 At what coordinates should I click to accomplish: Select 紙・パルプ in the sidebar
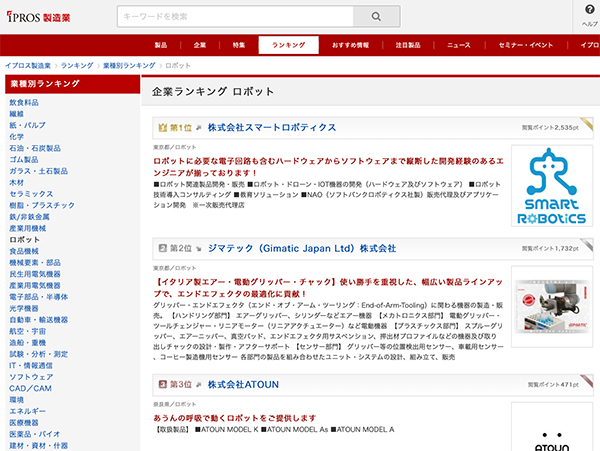[x=27, y=125]
